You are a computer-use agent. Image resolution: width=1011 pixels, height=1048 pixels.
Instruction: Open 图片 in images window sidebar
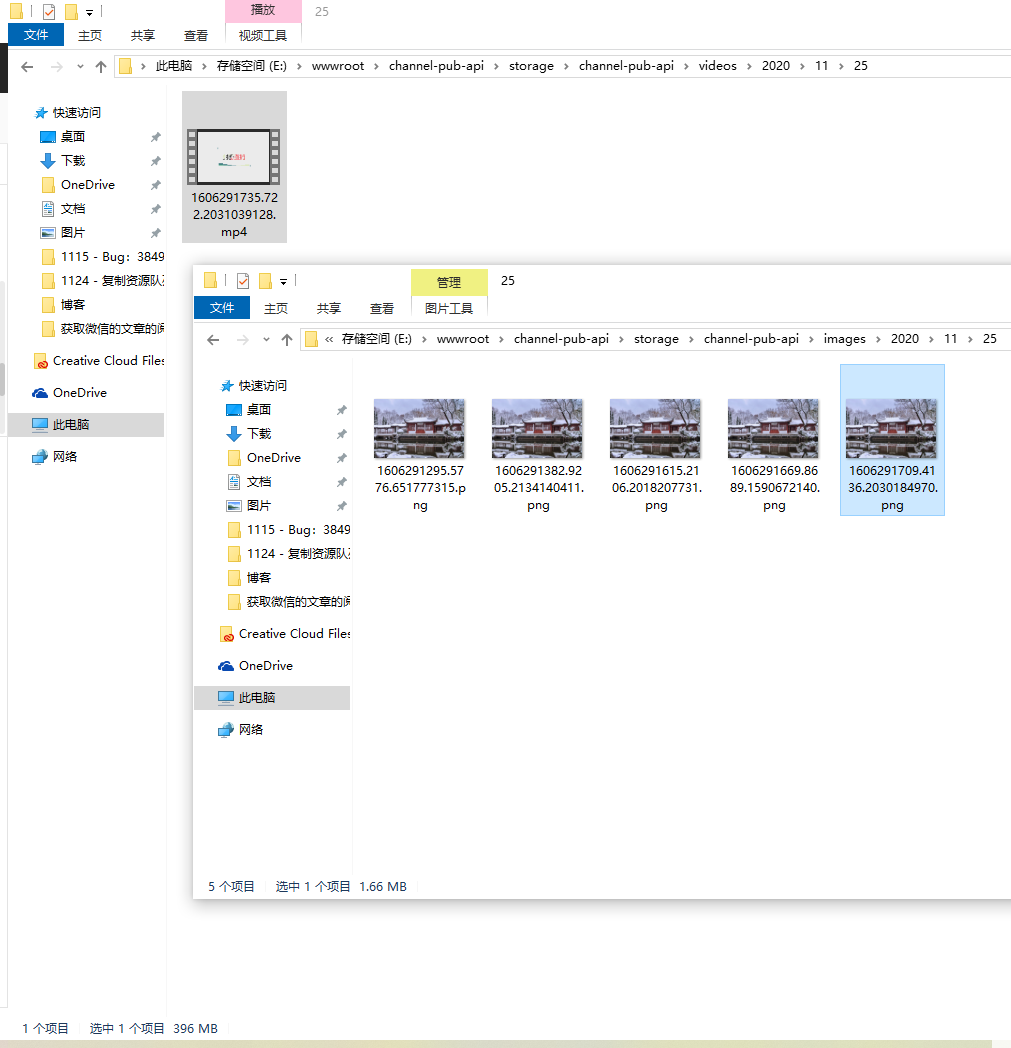pos(258,507)
